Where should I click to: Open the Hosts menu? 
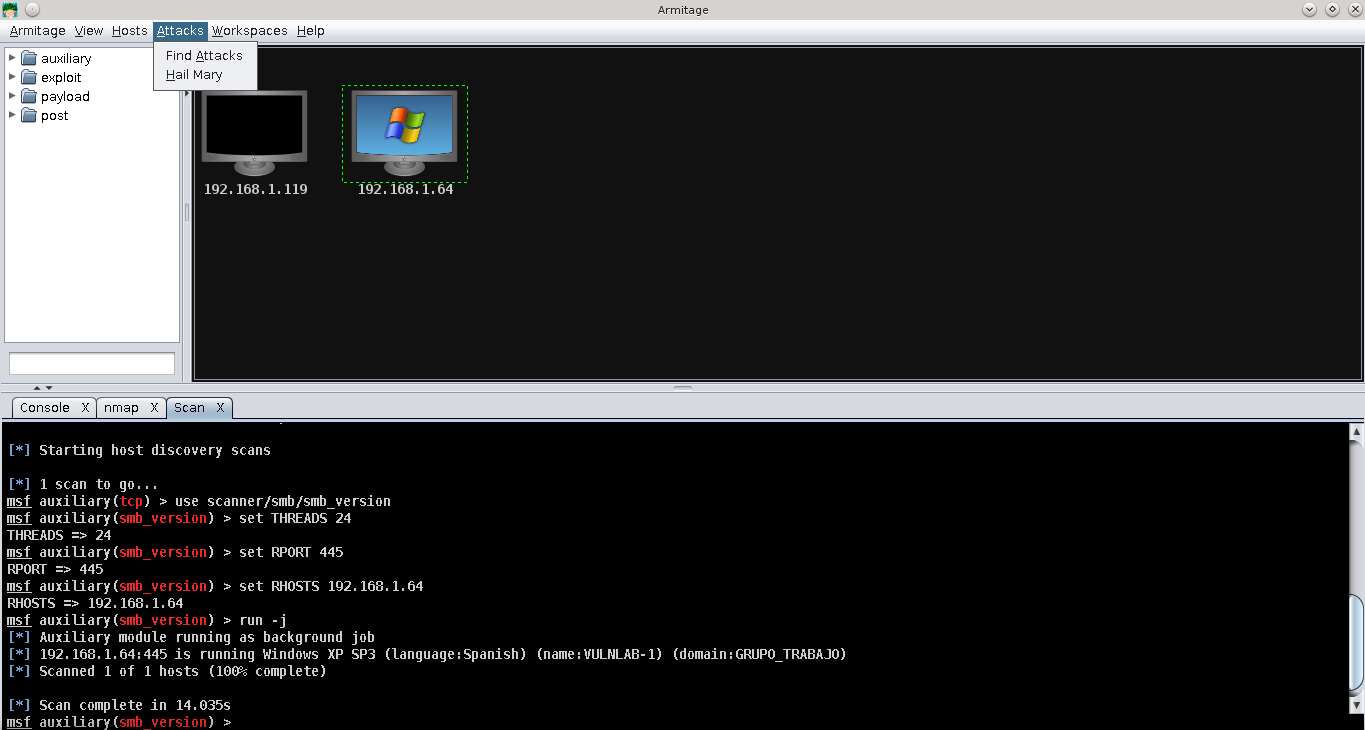(129, 31)
